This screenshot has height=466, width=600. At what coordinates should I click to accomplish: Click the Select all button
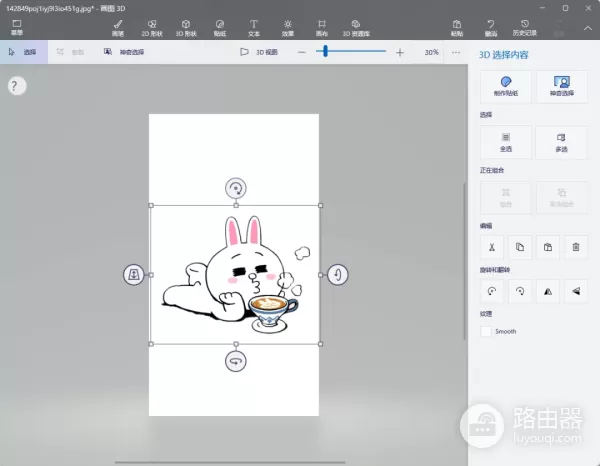pos(506,141)
